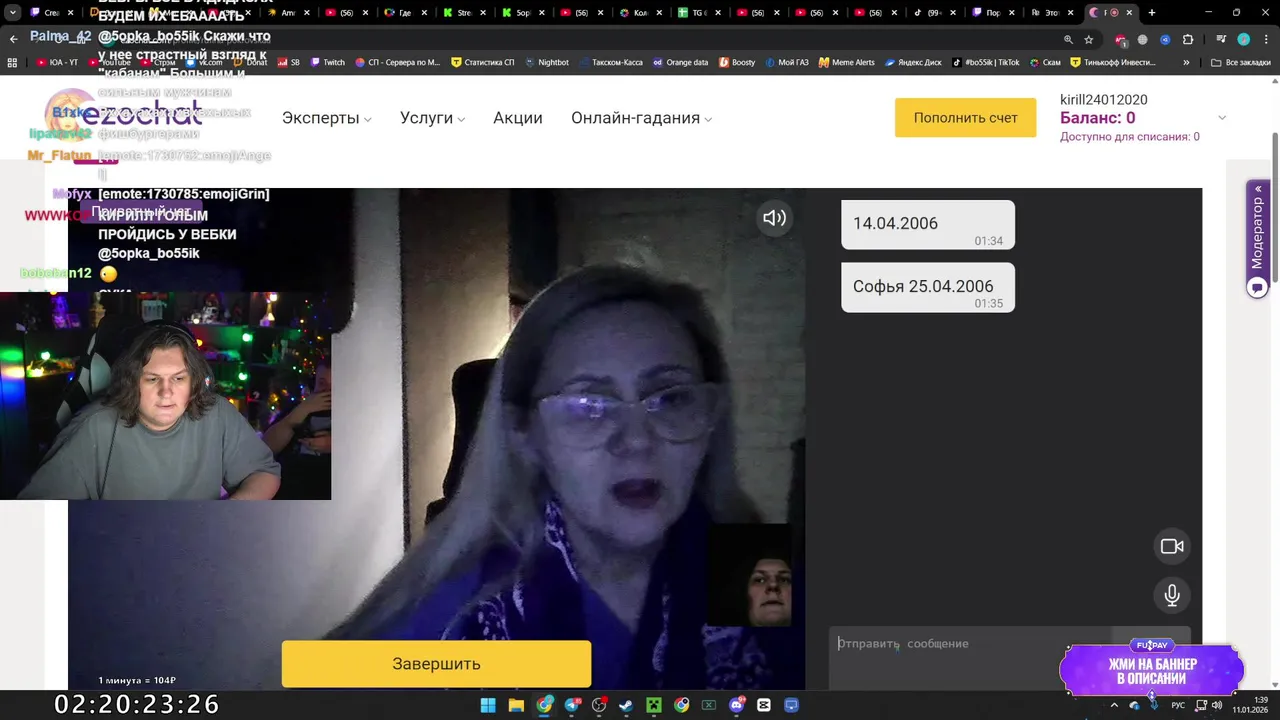Click the Баланс: 0 text
Image resolution: width=1280 pixels, height=720 pixels.
1097,118
